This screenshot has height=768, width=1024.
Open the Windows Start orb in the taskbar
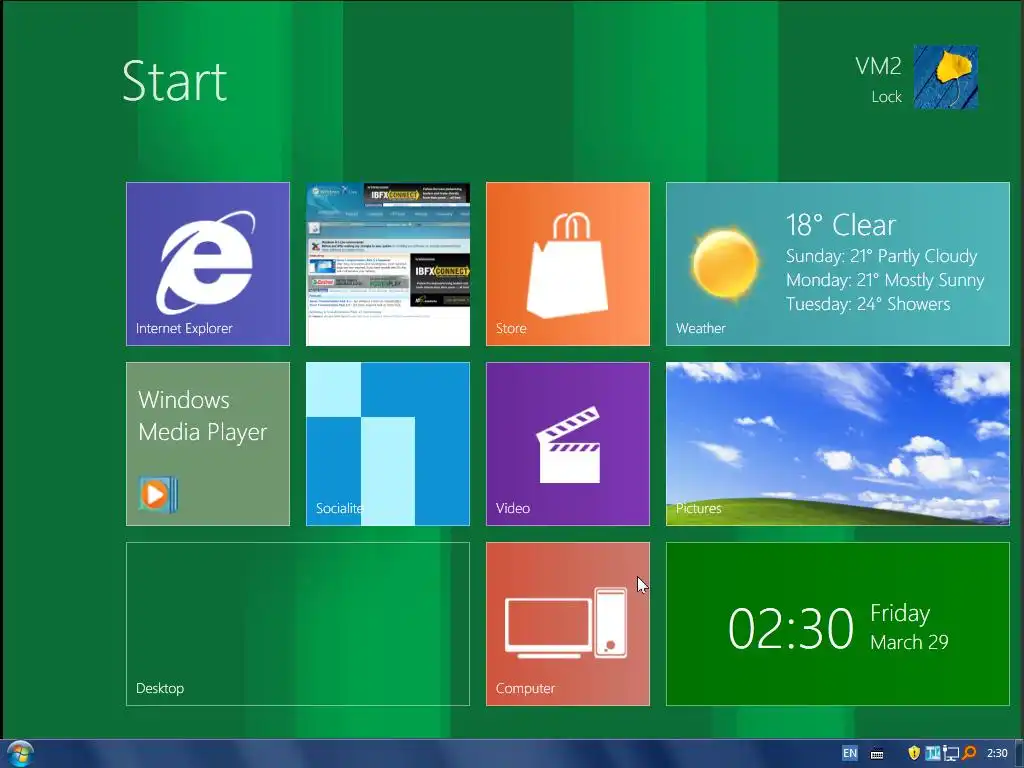tap(19, 754)
